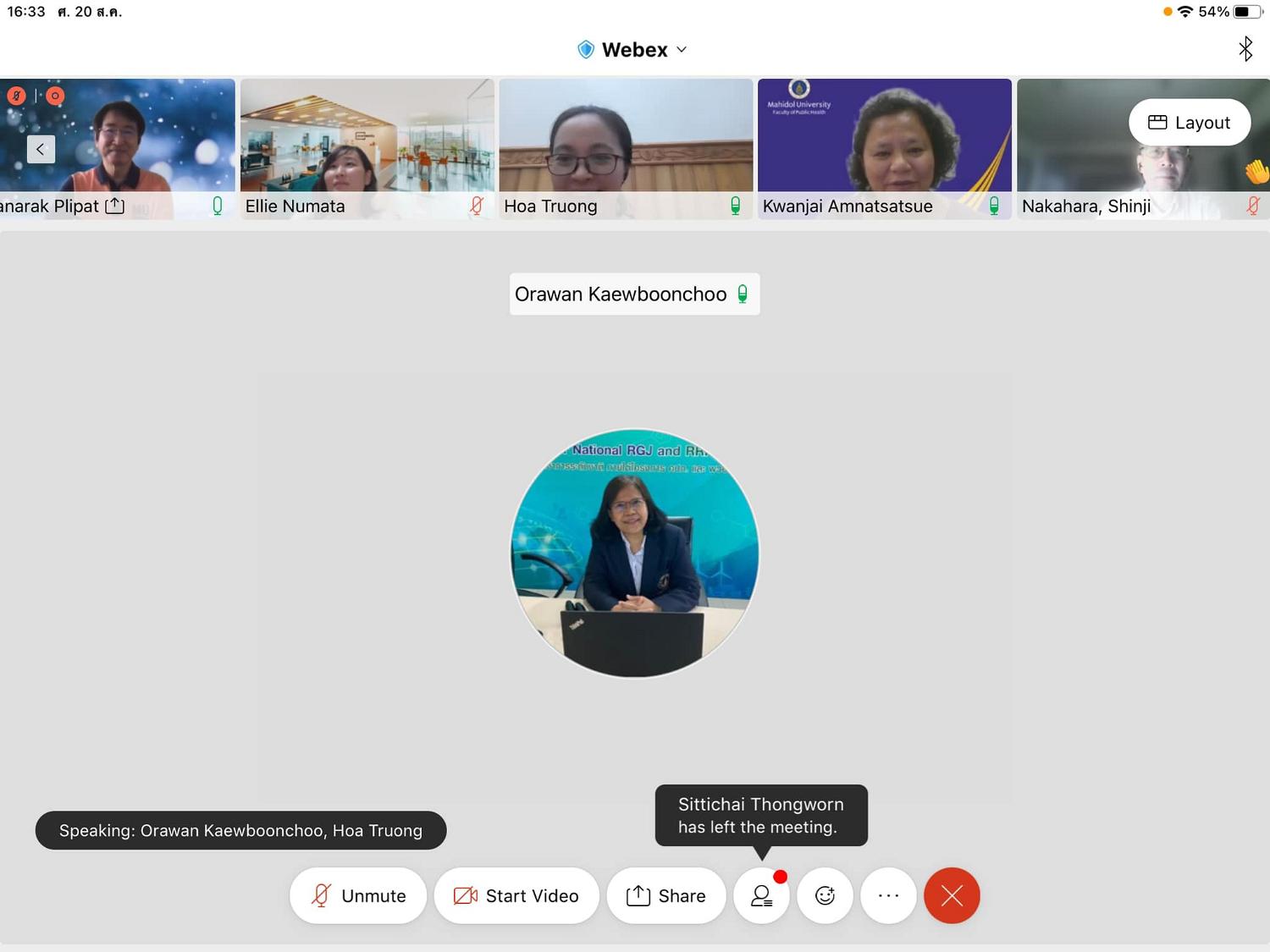The image size is (1270, 952).
Task: Tap the Webex shield security icon
Action: coord(585,50)
